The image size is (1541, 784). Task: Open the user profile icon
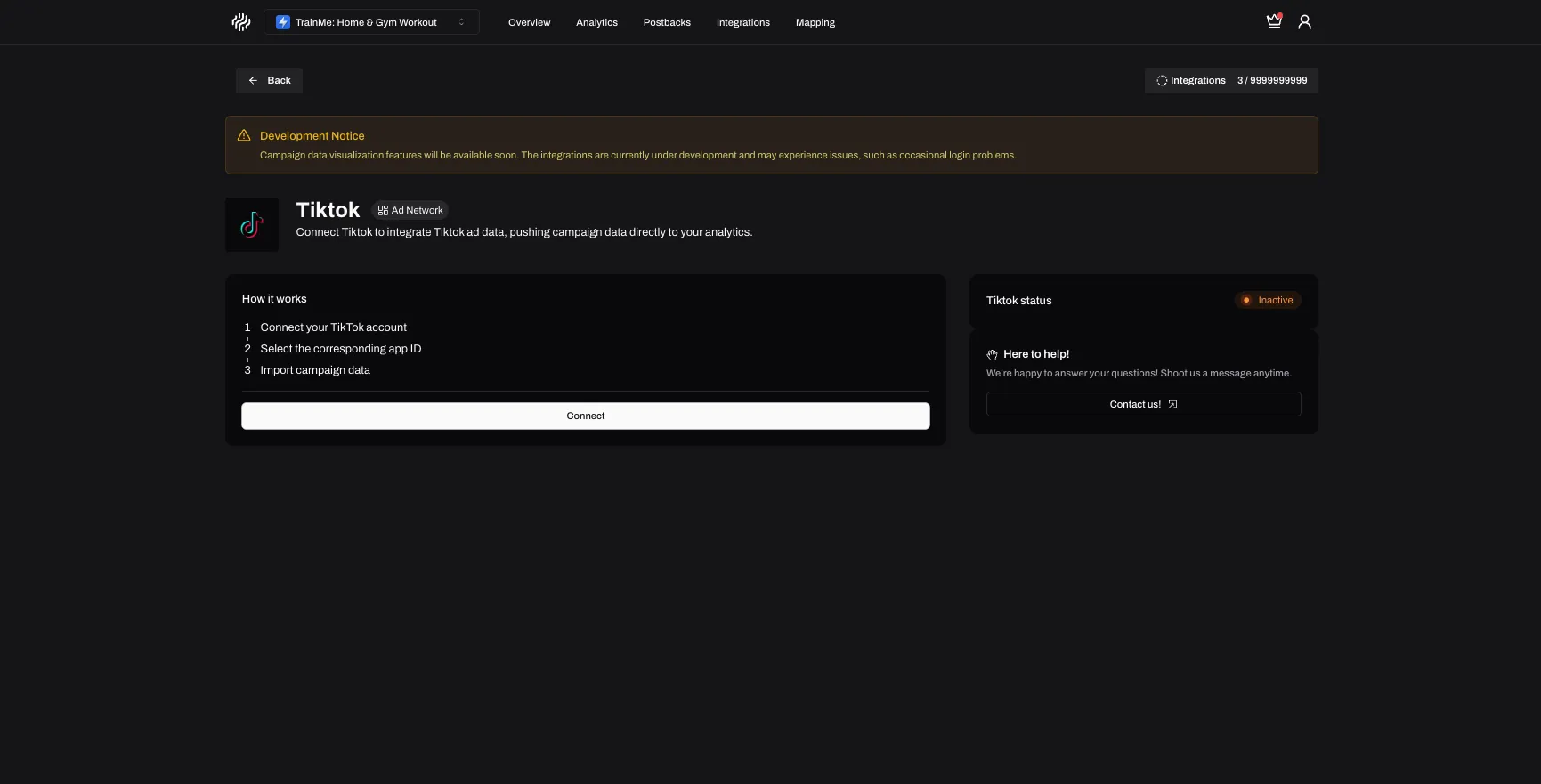point(1304,22)
